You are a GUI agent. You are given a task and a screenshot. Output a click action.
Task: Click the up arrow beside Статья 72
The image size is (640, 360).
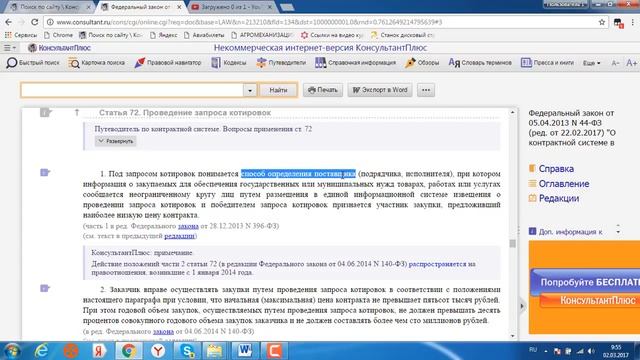(77, 112)
